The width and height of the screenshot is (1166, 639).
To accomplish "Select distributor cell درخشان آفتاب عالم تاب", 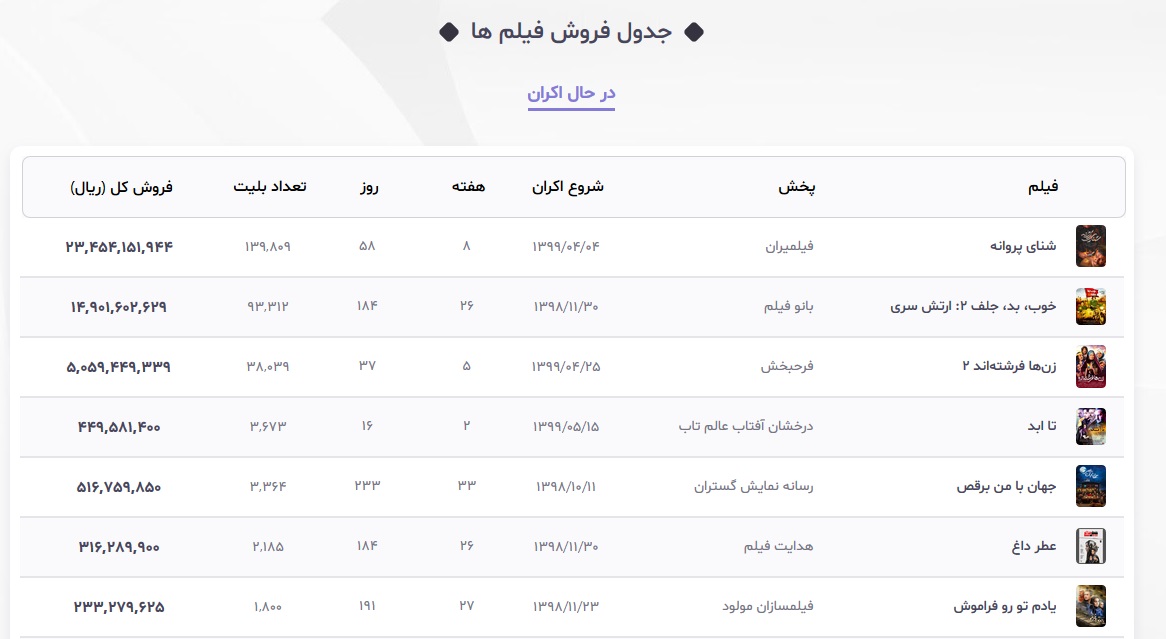I will [746, 426].
